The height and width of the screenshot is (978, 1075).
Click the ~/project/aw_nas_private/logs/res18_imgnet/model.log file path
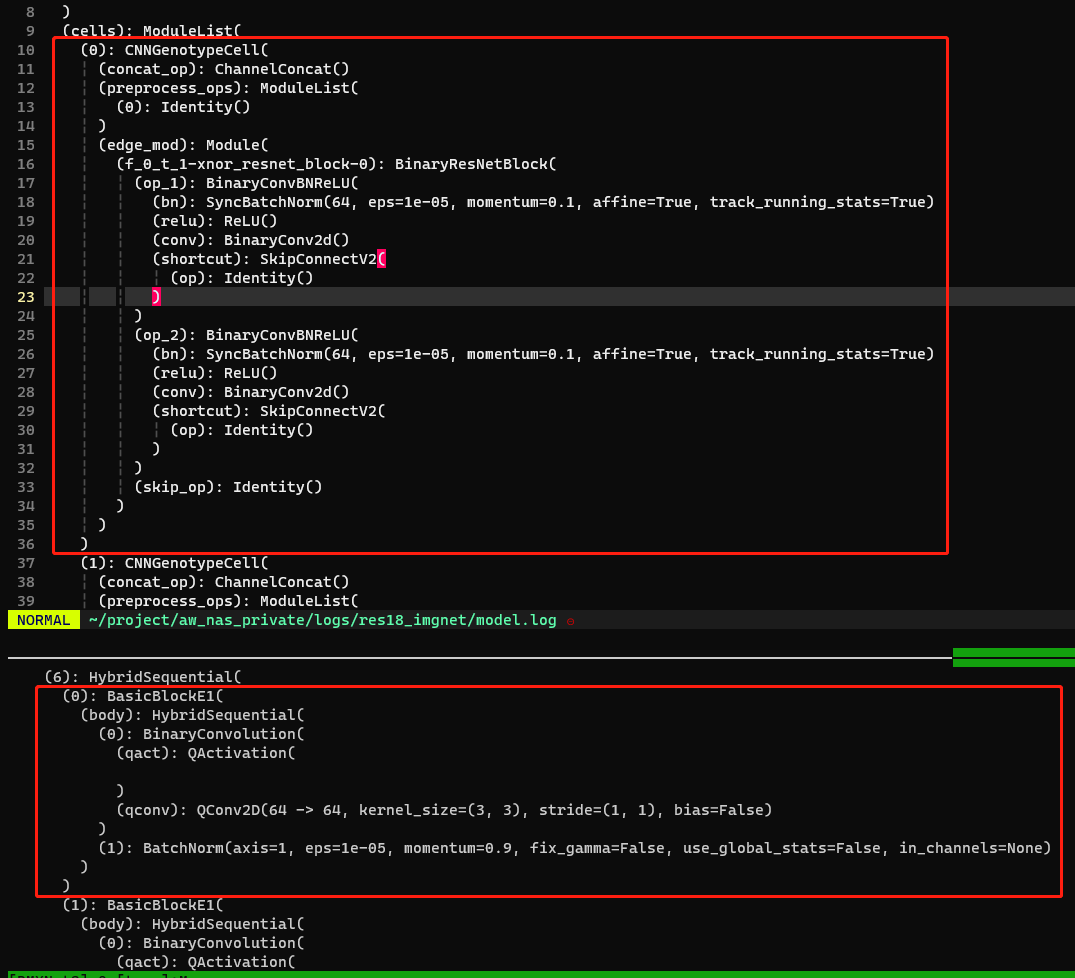322,620
